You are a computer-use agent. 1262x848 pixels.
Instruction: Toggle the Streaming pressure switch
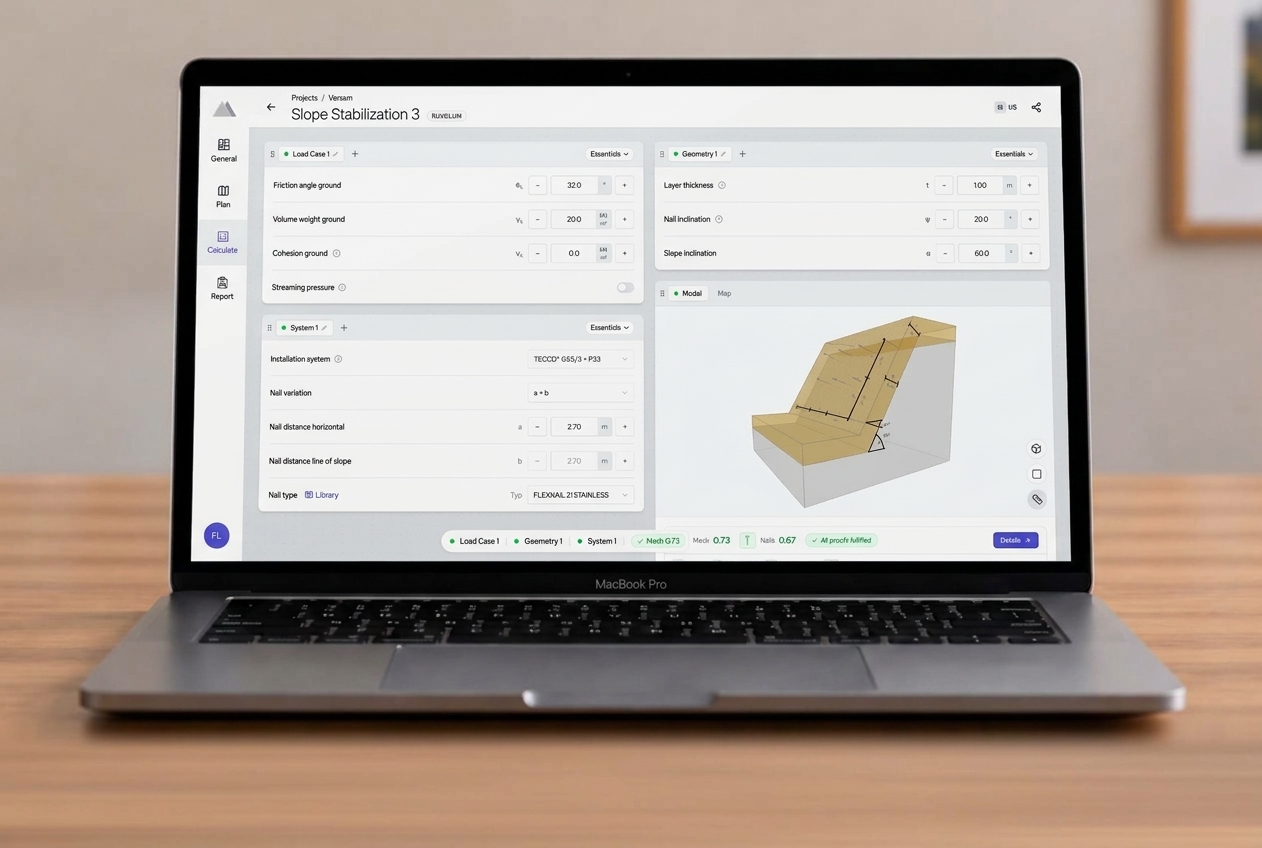pyautogui.click(x=625, y=287)
